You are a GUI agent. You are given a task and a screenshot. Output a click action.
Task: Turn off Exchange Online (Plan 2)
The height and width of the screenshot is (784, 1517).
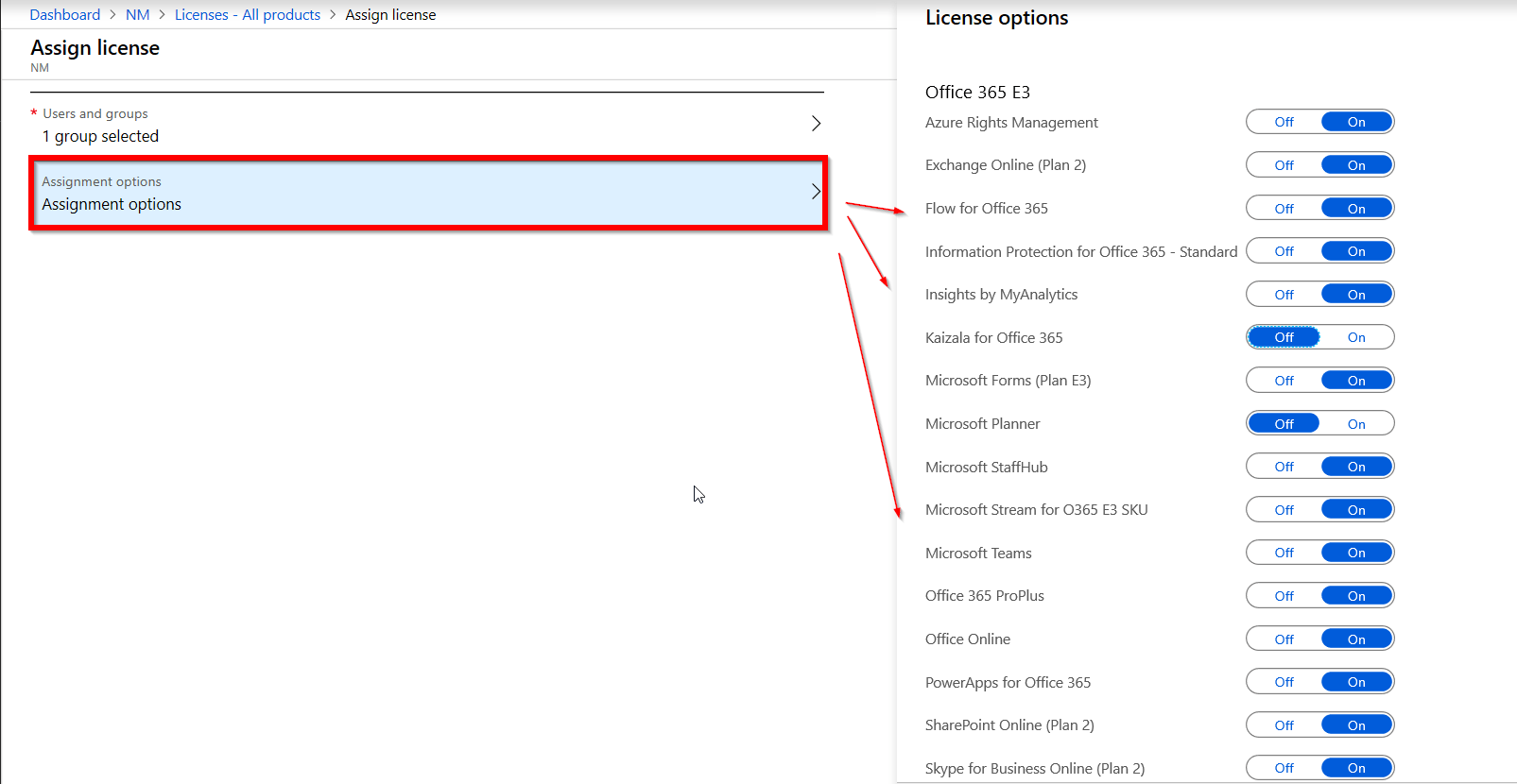tap(1284, 165)
